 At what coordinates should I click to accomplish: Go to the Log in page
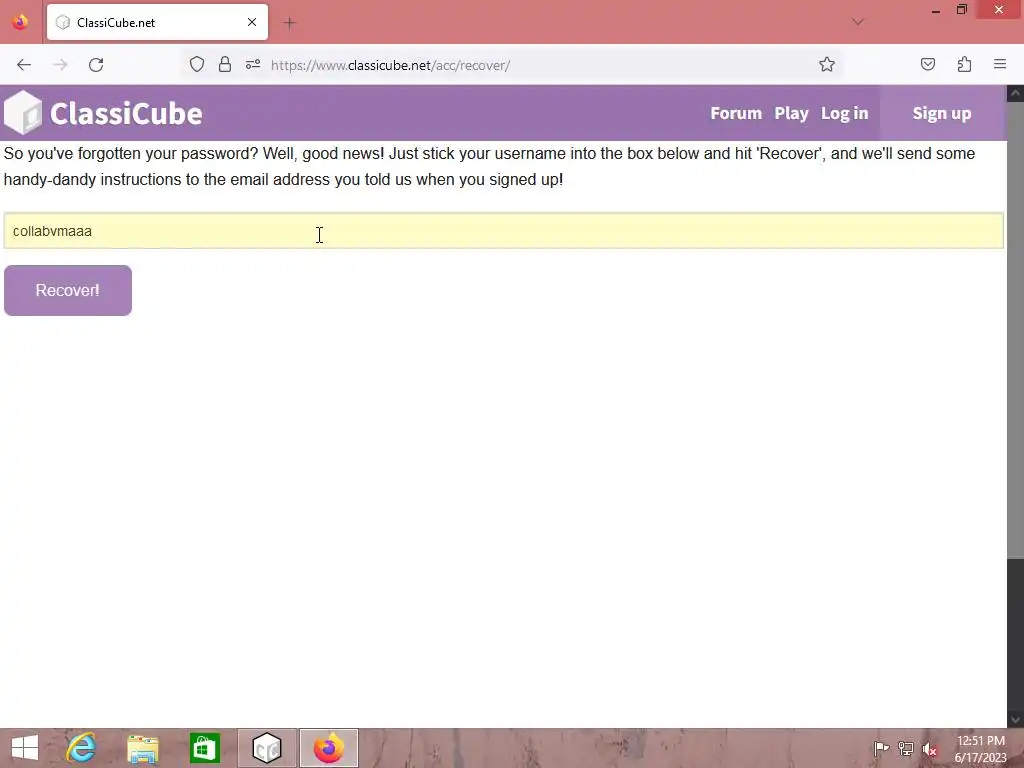click(x=844, y=113)
